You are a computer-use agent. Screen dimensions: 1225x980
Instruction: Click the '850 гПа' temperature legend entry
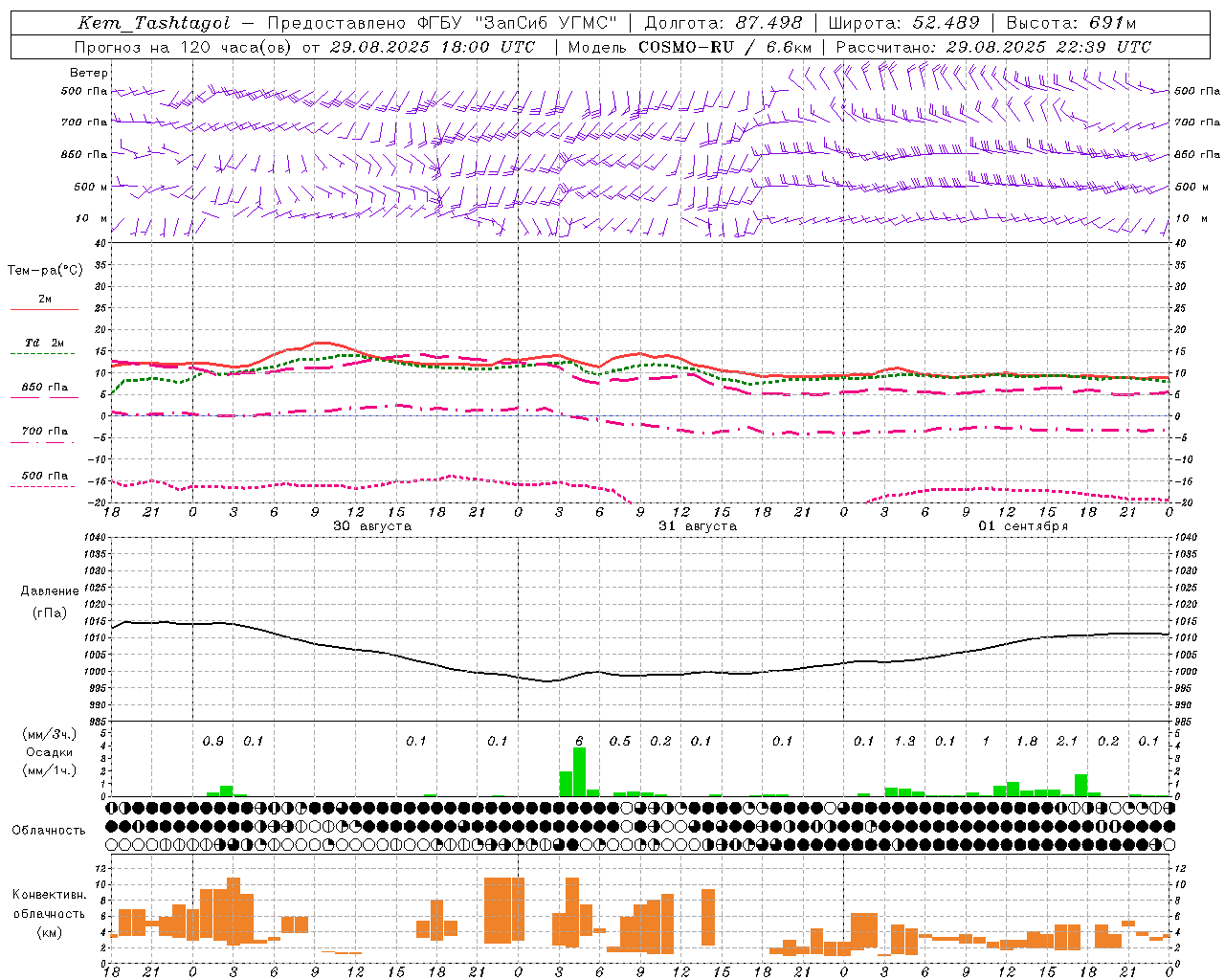click(45, 388)
